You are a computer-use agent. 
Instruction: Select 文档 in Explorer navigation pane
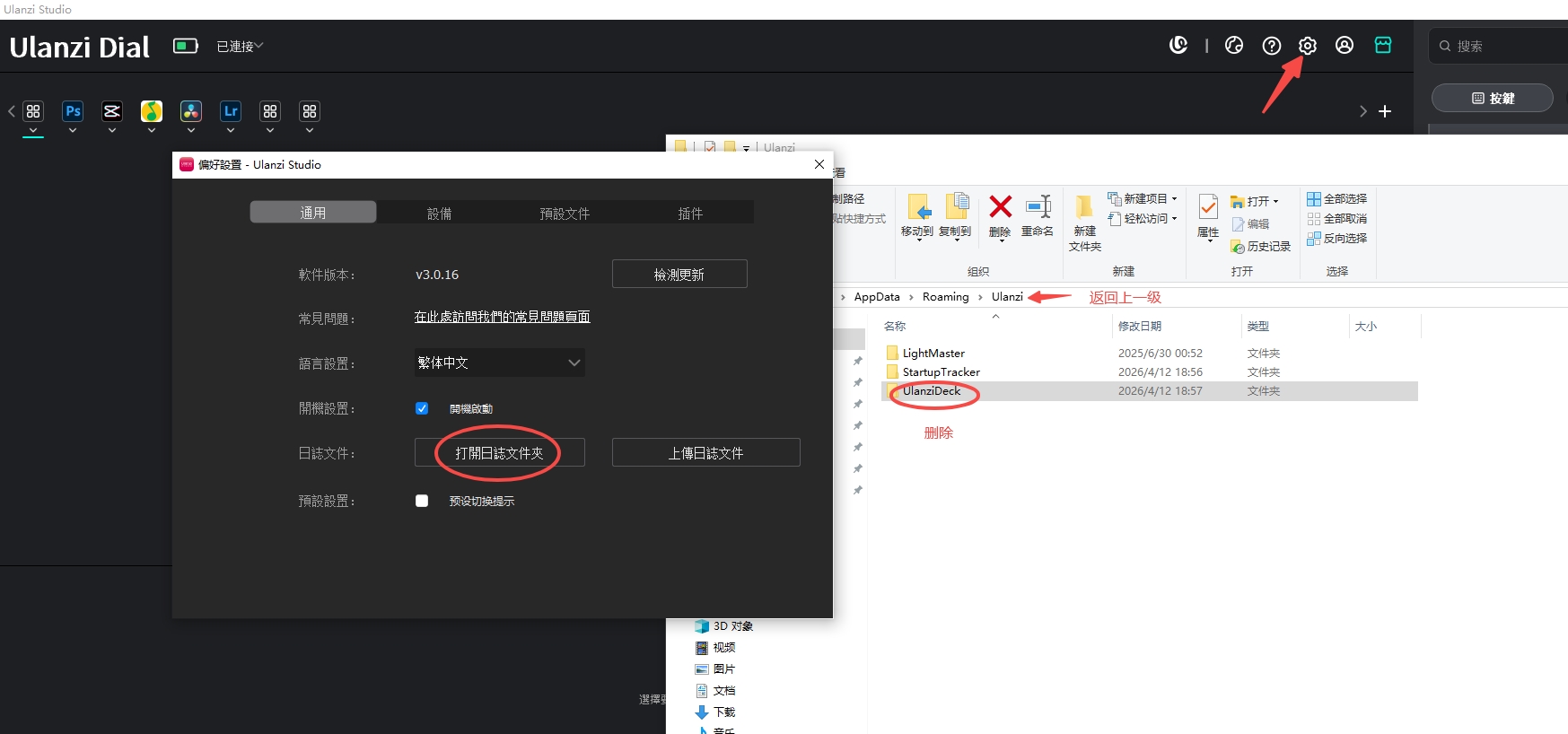pos(715,691)
